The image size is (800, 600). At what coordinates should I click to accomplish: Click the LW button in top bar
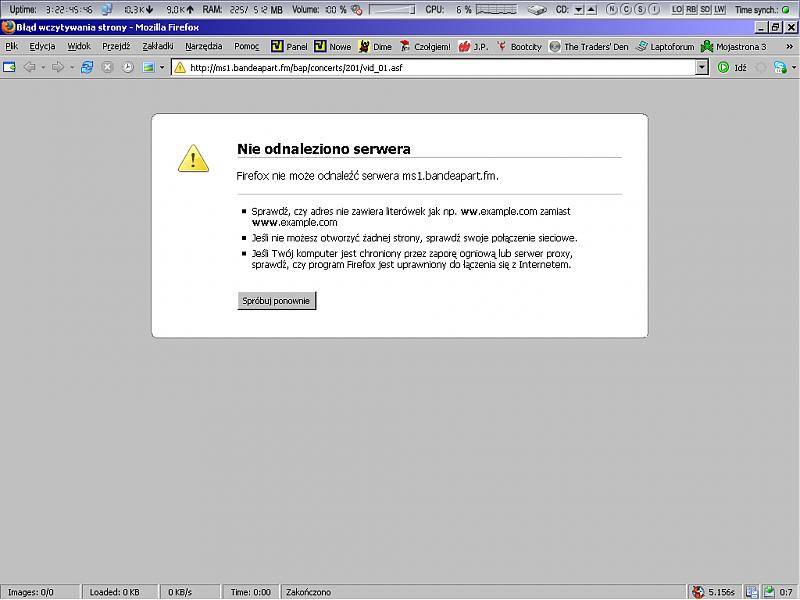720,9
